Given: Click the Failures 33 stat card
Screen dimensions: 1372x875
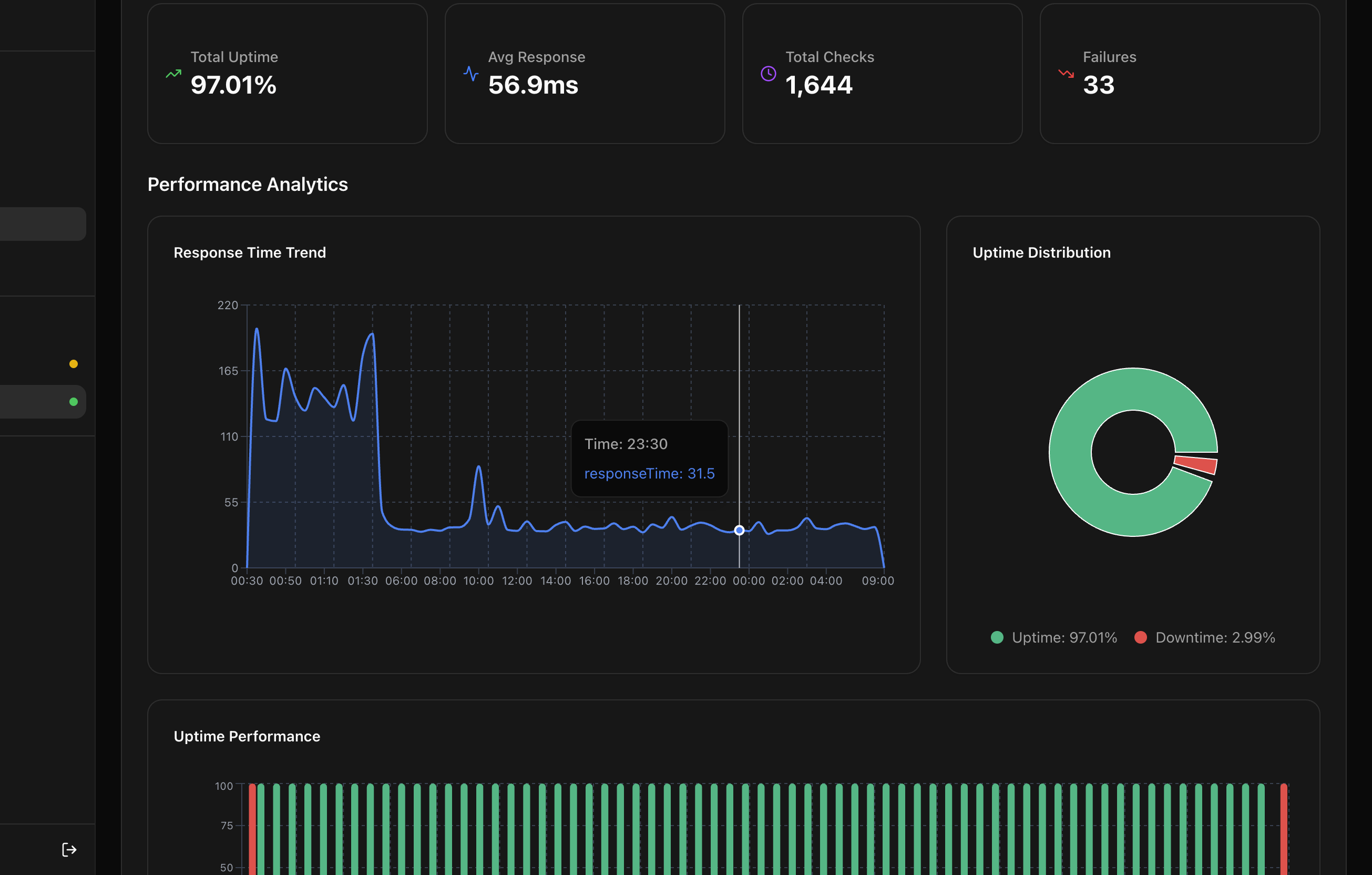Looking at the screenshot, I should (x=1180, y=74).
